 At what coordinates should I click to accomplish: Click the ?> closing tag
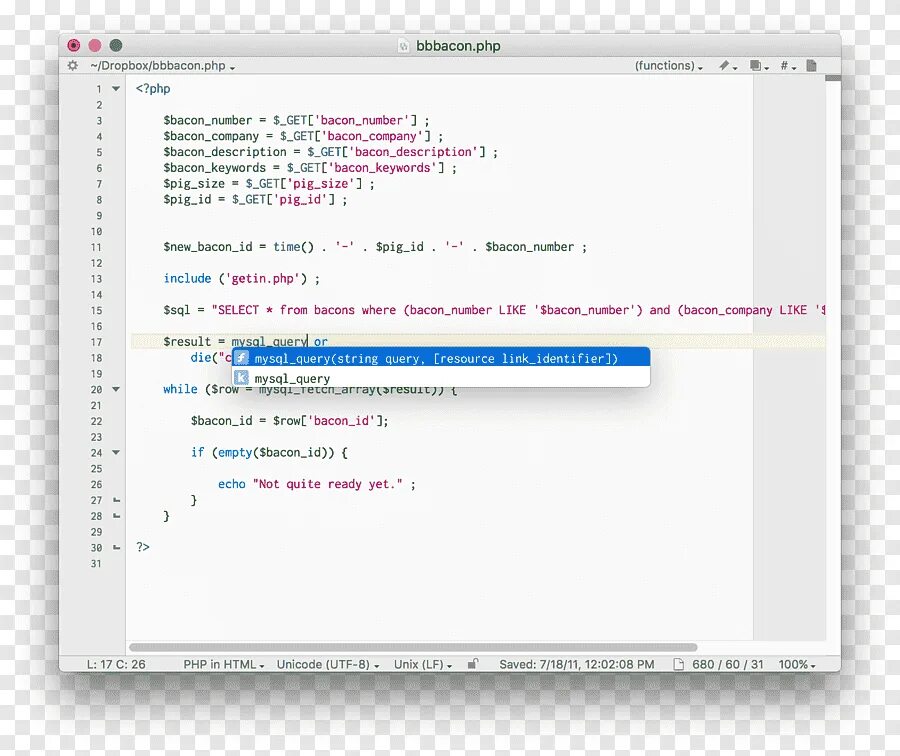click(143, 547)
